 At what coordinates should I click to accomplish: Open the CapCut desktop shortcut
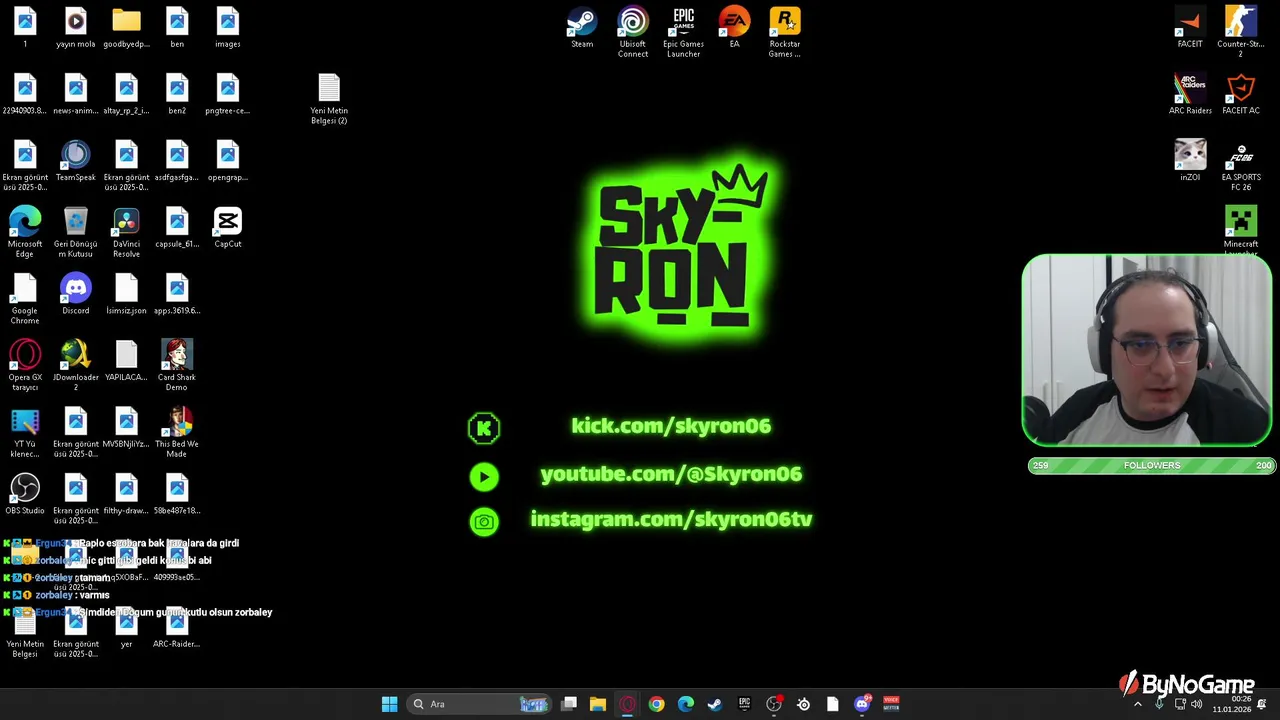(x=228, y=228)
